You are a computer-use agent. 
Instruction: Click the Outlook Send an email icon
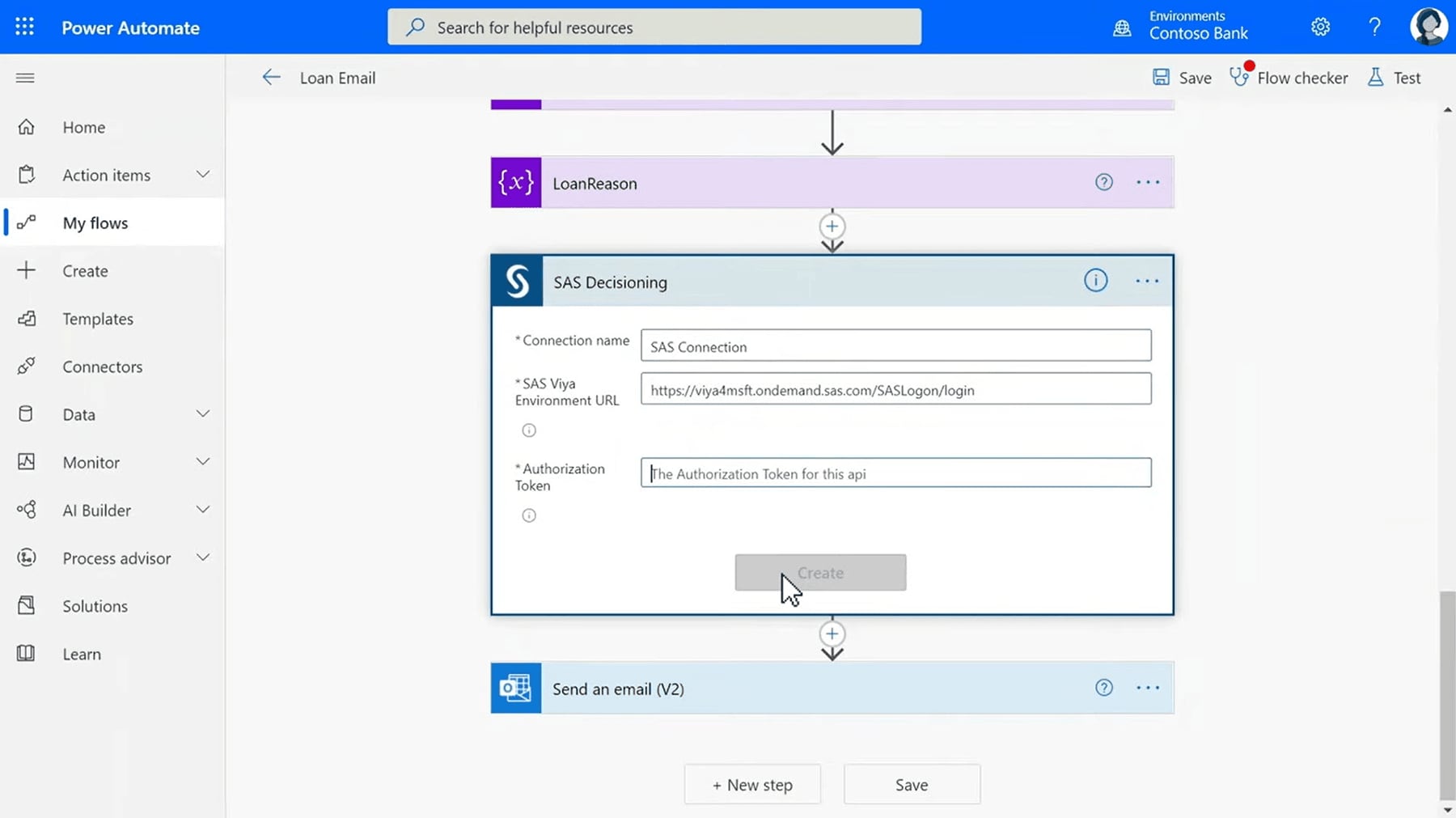click(x=516, y=688)
